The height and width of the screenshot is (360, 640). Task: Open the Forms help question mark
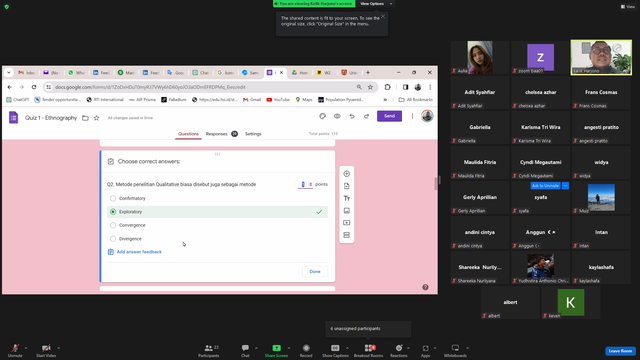[x=425, y=287]
